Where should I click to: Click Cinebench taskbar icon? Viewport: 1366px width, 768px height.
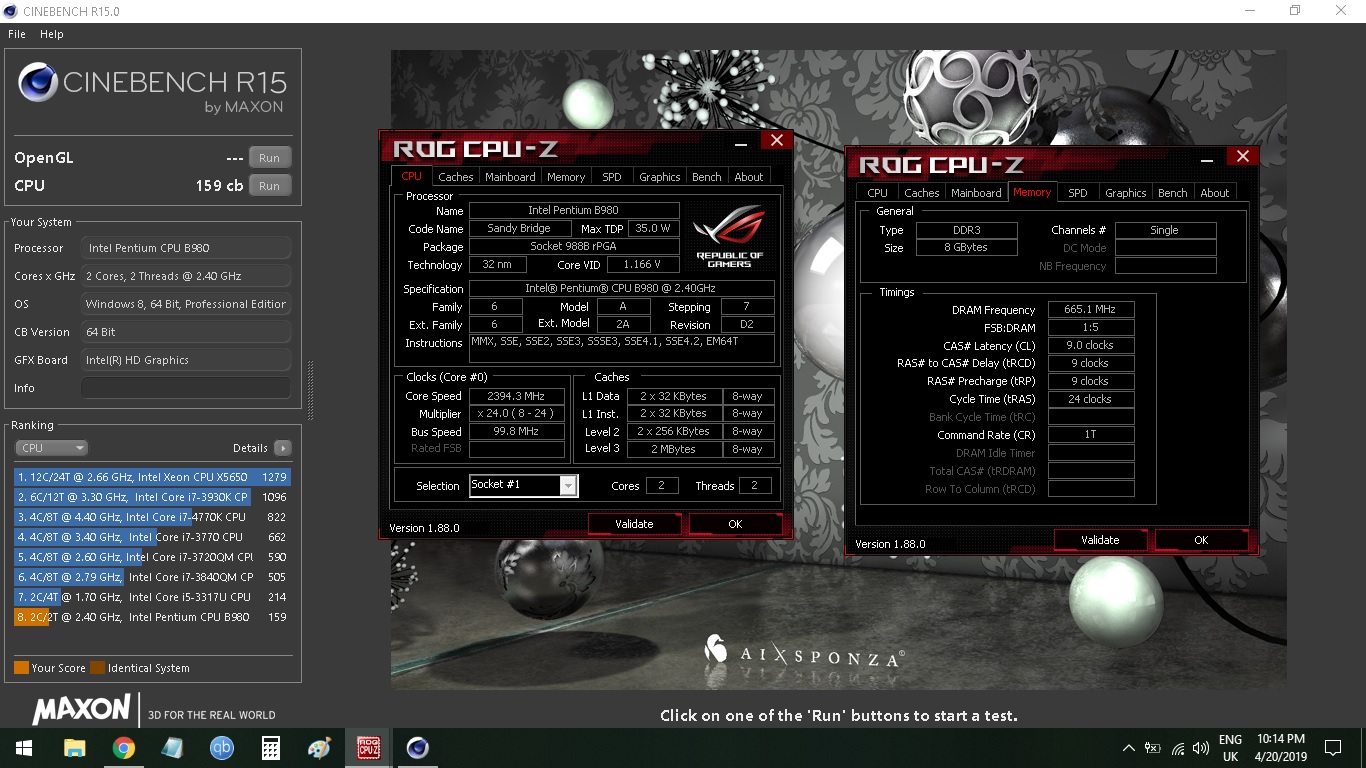417,748
